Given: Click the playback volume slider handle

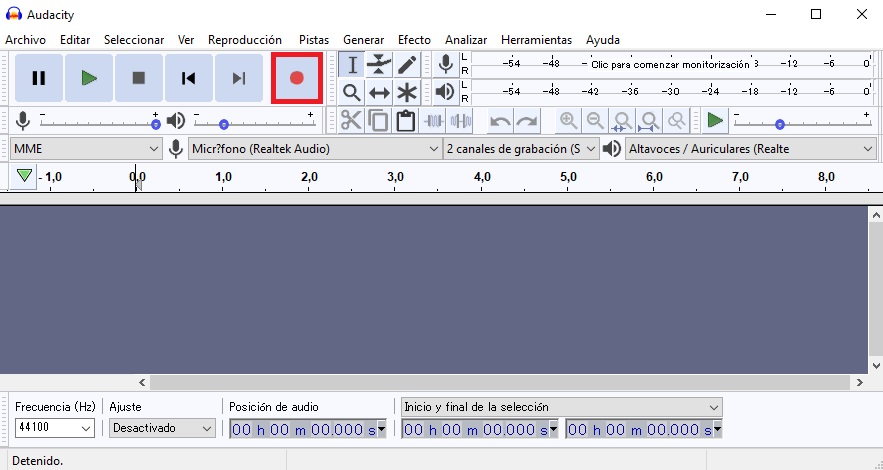Looking at the screenshot, I should tap(224, 124).
